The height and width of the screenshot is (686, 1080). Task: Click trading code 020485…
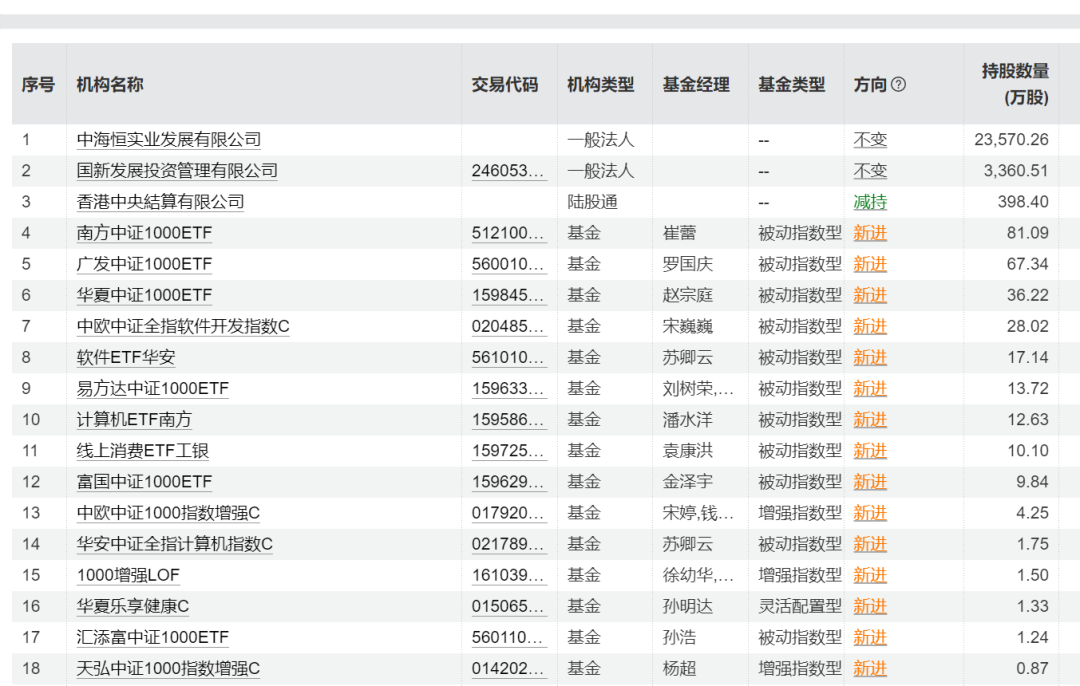click(x=509, y=326)
